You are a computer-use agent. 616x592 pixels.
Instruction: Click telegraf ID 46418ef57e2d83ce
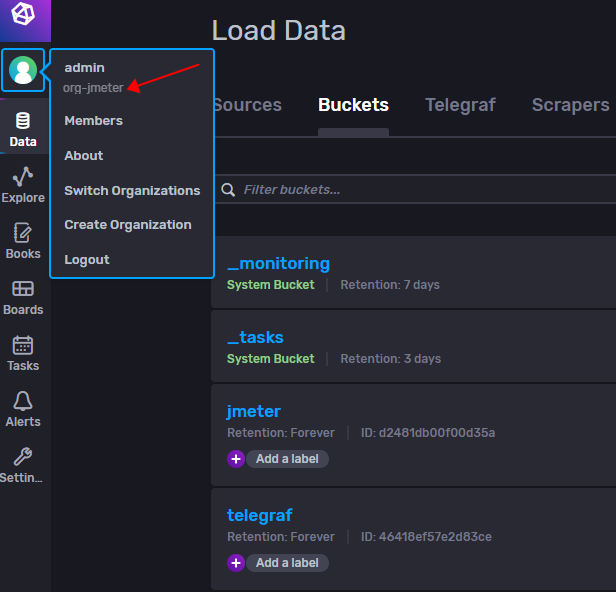426,537
